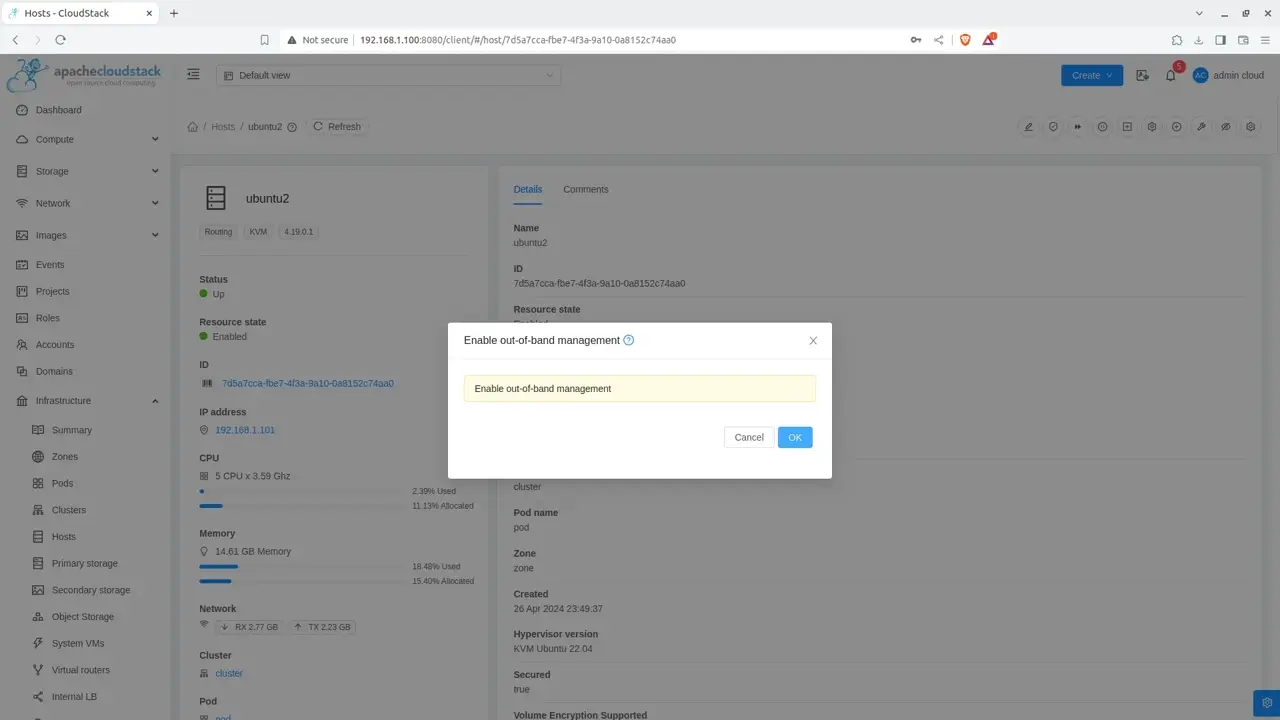Screen dimensions: 1280x720
Task: Open Primary storage in sidebar
Action: coord(84,563)
